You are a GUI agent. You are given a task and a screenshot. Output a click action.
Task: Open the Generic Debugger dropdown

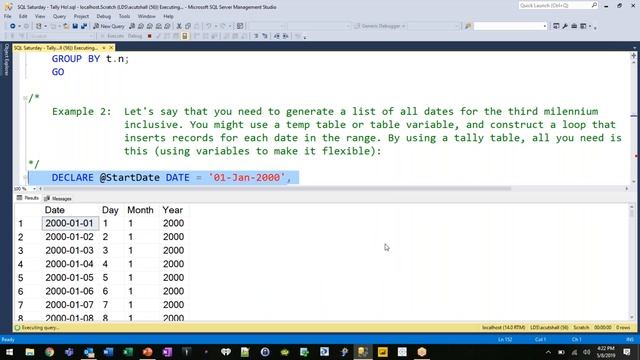[404, 26]
